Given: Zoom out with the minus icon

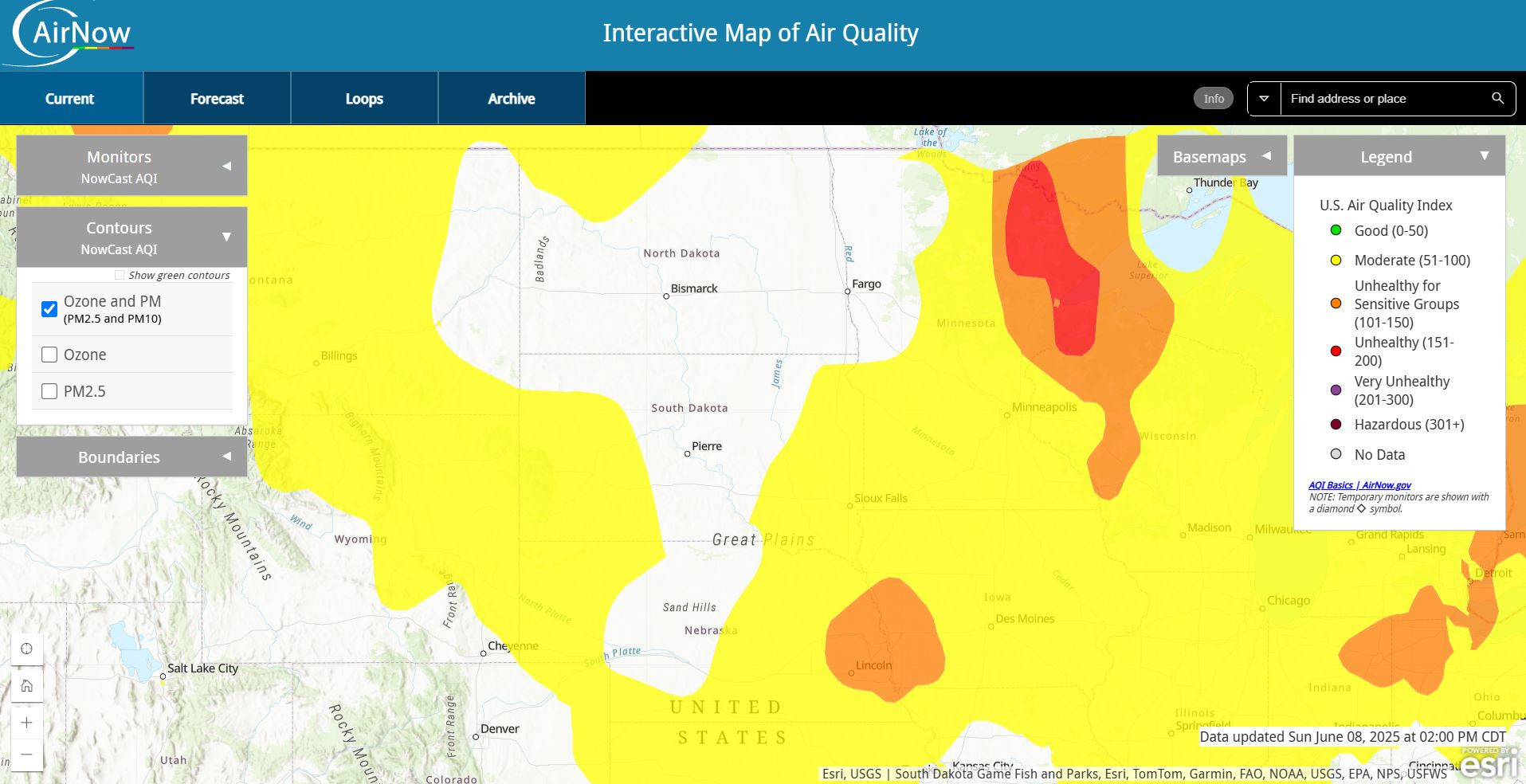Looking at the screenshot, I should coord(26,754).
